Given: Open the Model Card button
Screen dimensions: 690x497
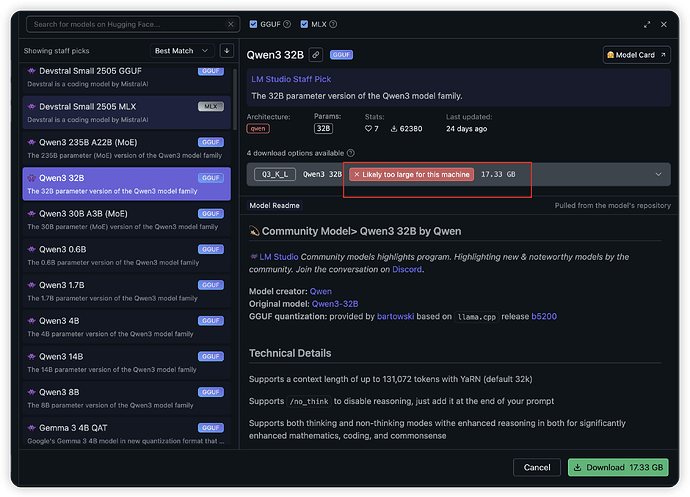Looking at the screenshot, I should 636,55.
